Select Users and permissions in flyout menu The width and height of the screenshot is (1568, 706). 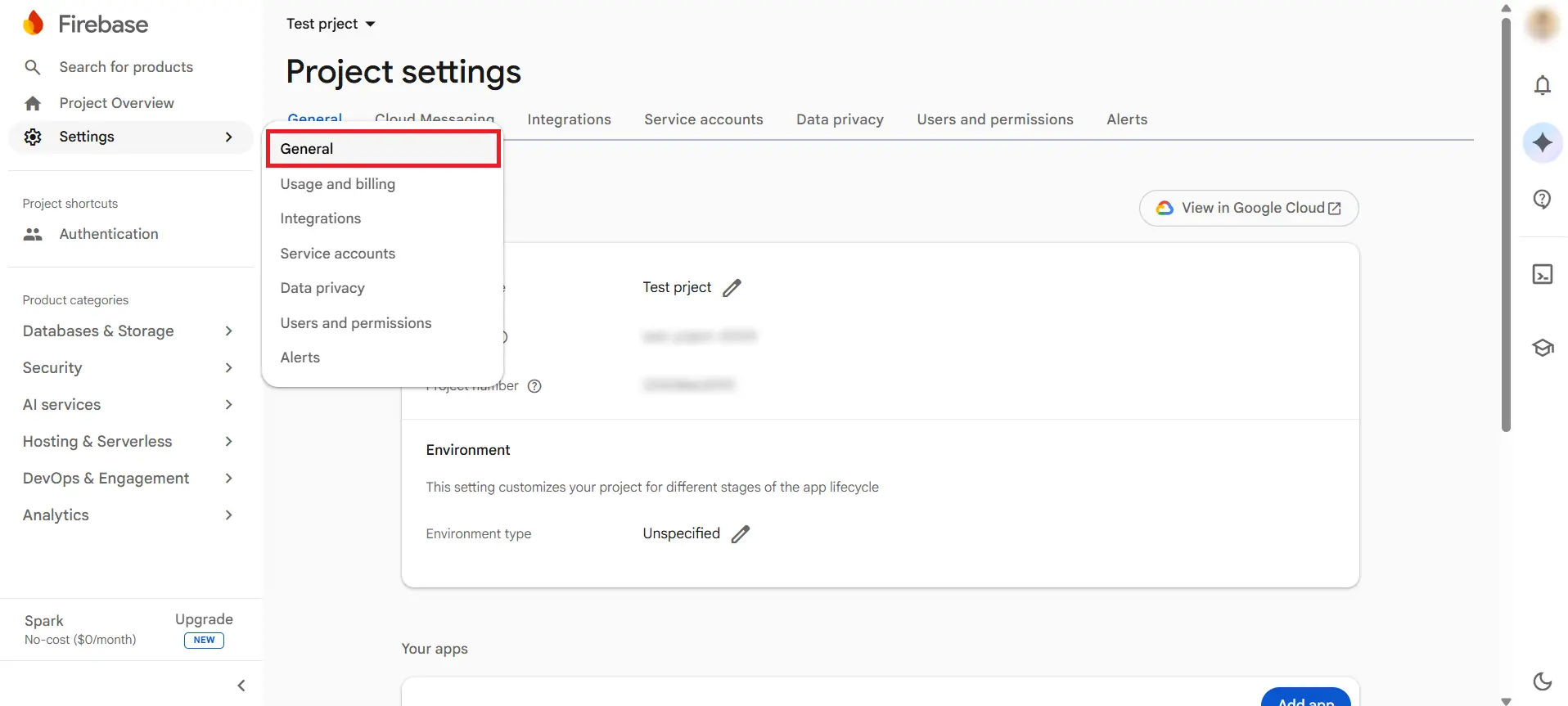pyautogui.click(x=383, y=323)
